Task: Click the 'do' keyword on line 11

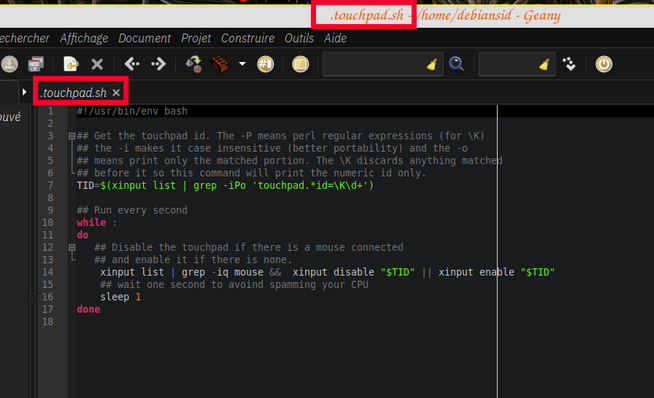Action: tap(83, 235)
